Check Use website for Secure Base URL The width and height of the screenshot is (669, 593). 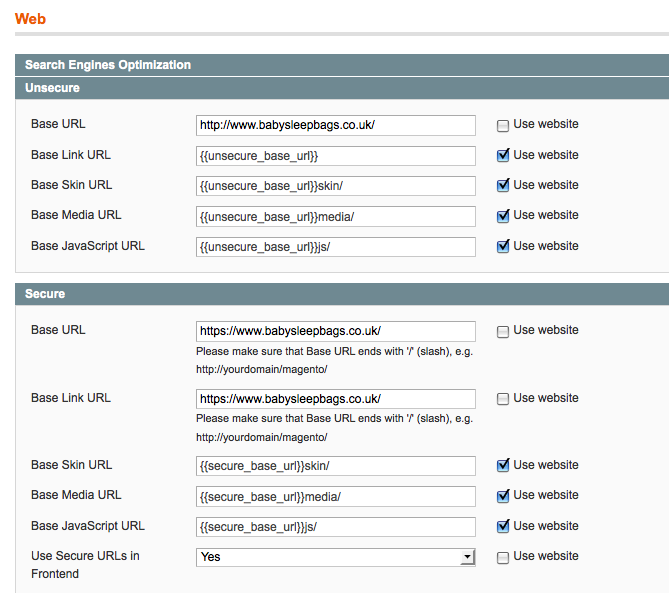click(x=503, y=331)
